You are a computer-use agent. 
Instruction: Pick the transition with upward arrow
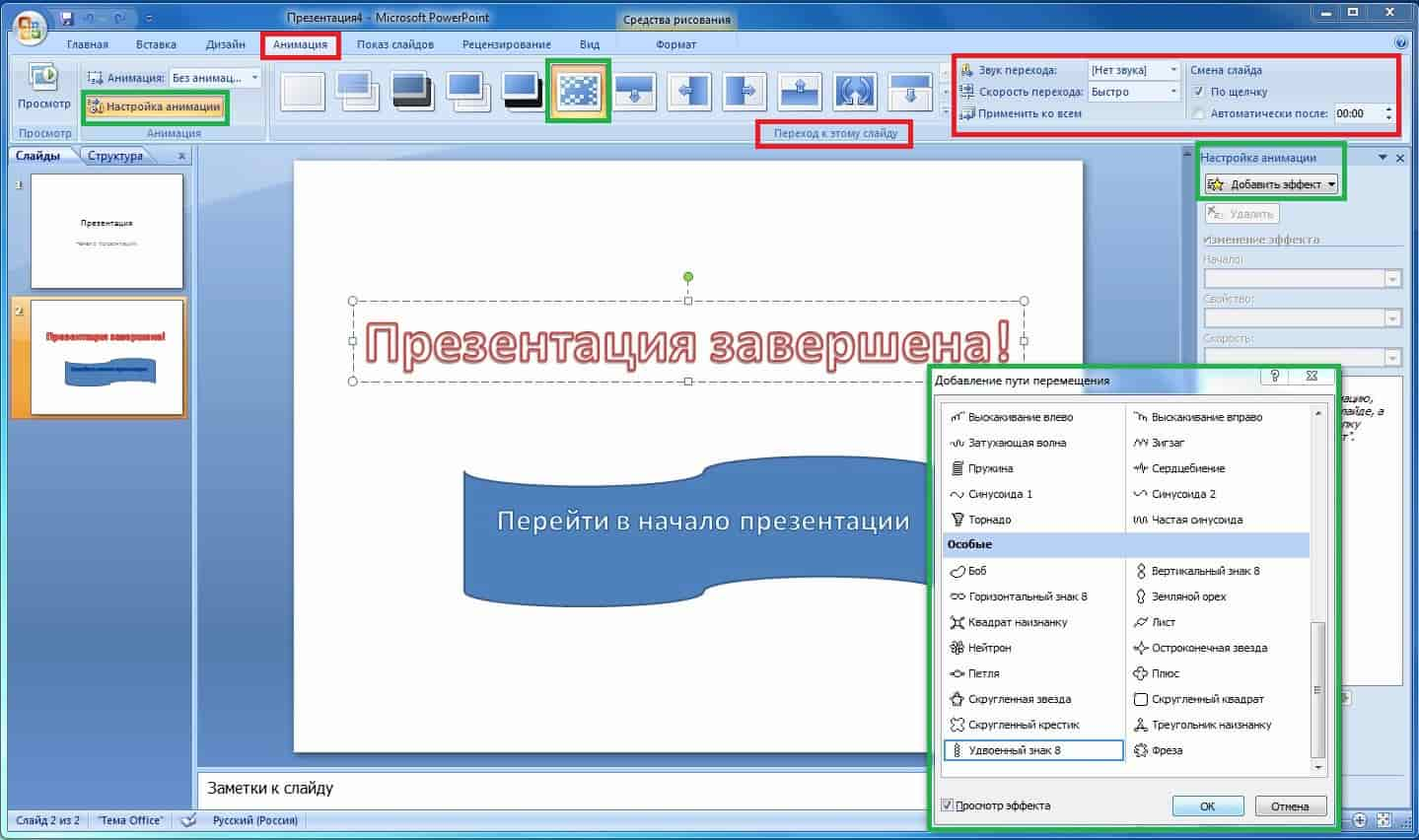click(x=800, y=91)
